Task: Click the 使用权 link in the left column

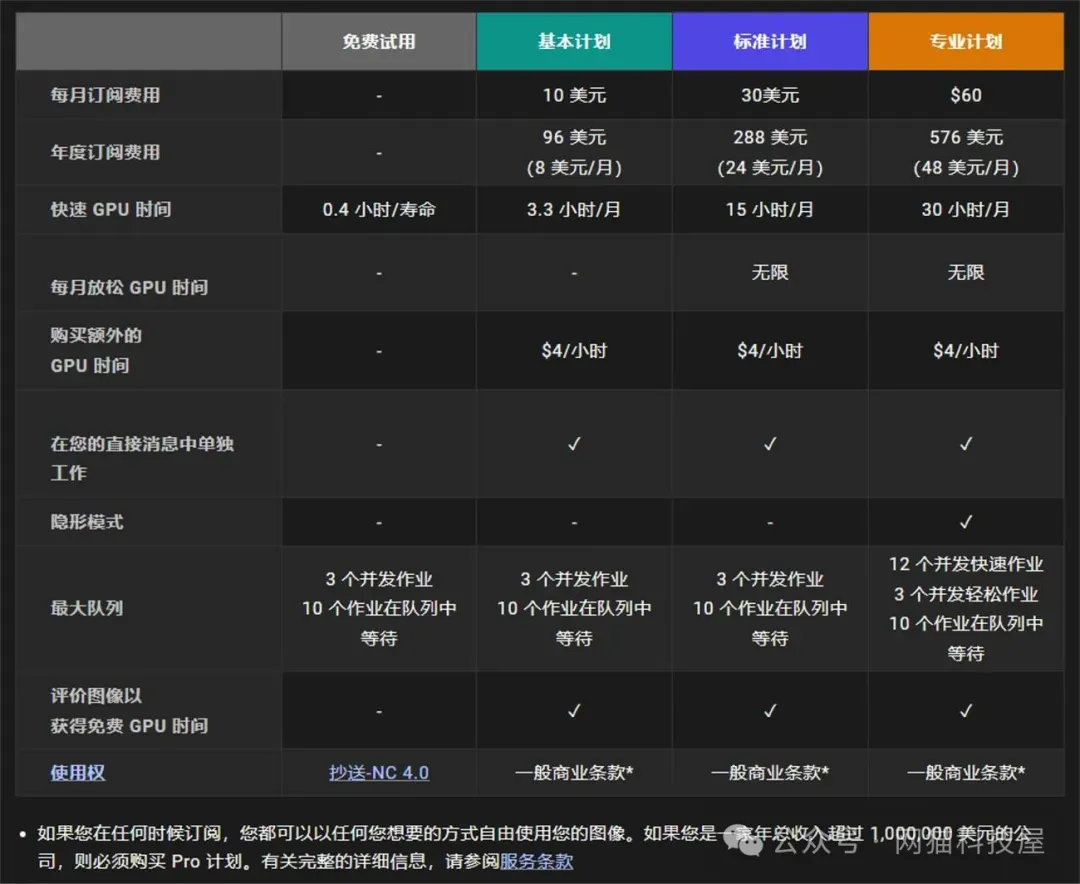Action: click(77, 771)
